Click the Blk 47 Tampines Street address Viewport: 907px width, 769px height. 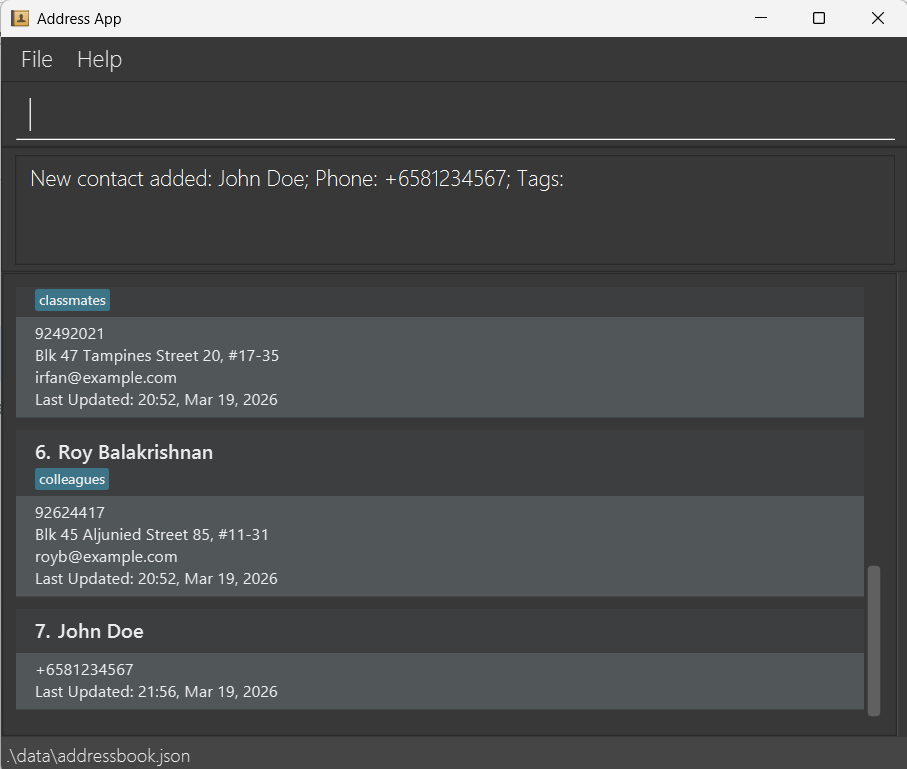157,356
